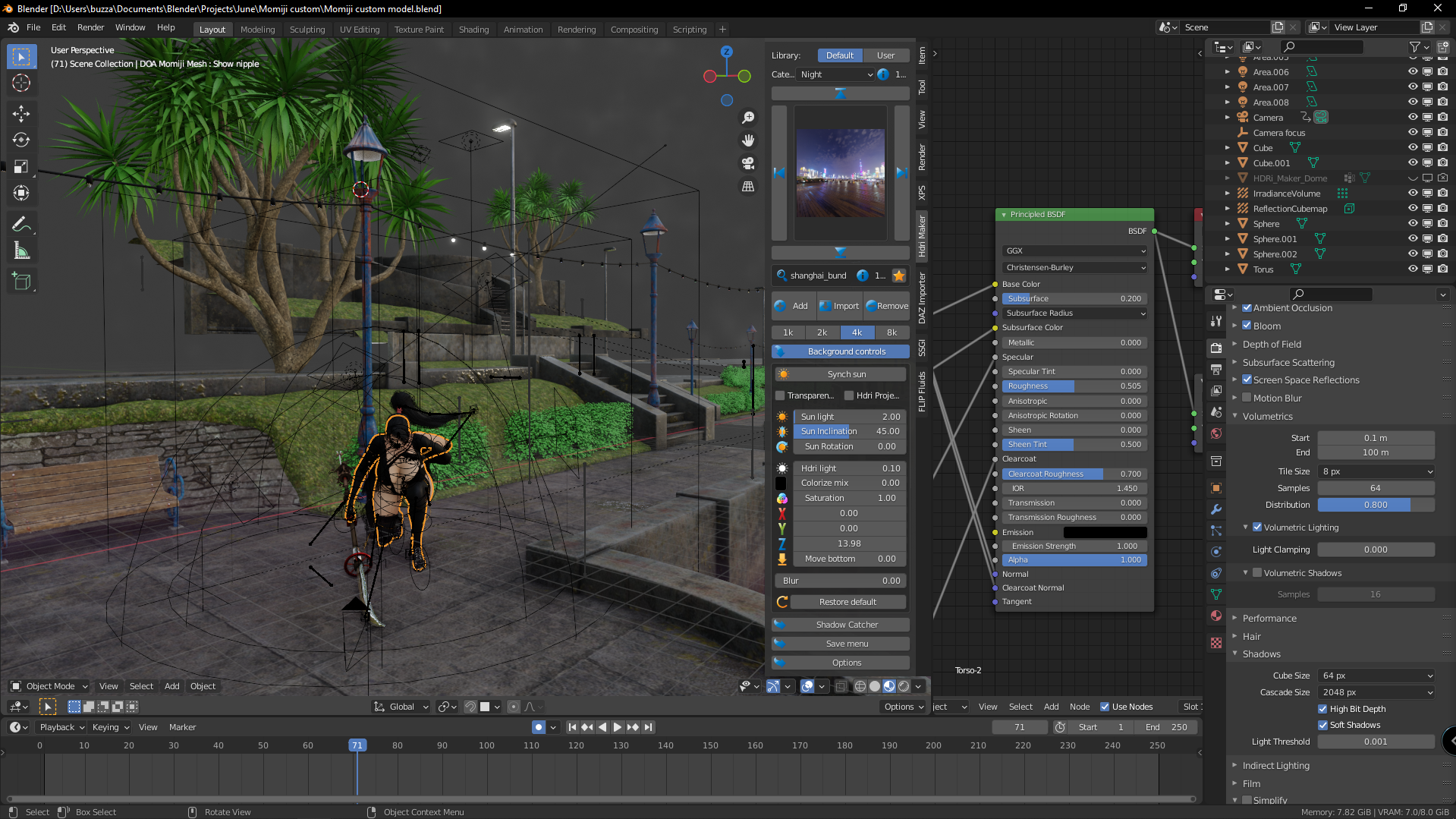1456x819 pixels.
Task: Open the Material properties tab icon
Action: pyautogui.click(x=1216, y=616)
